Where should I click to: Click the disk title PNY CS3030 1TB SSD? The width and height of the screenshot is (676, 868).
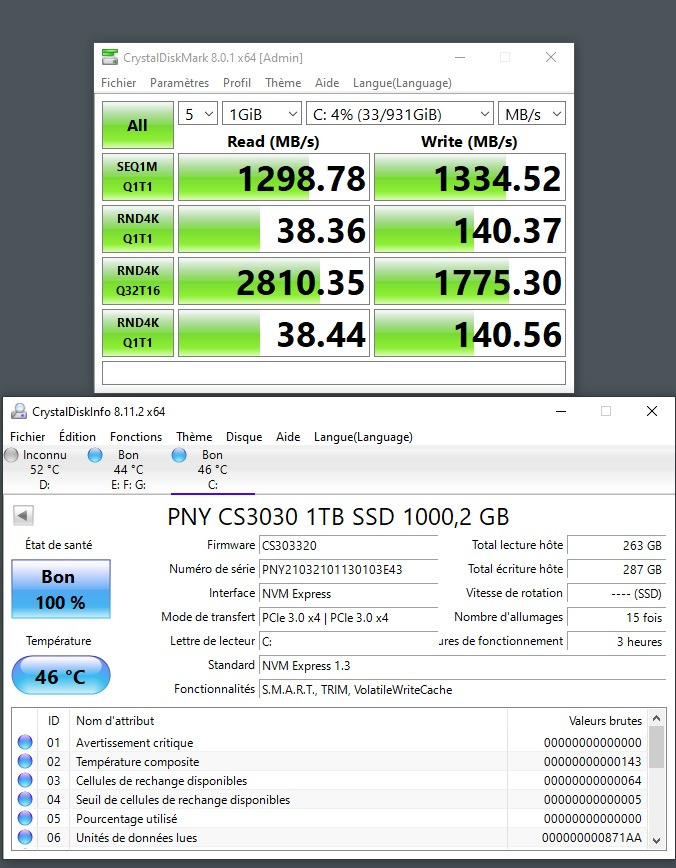click(x=338, y=516)
